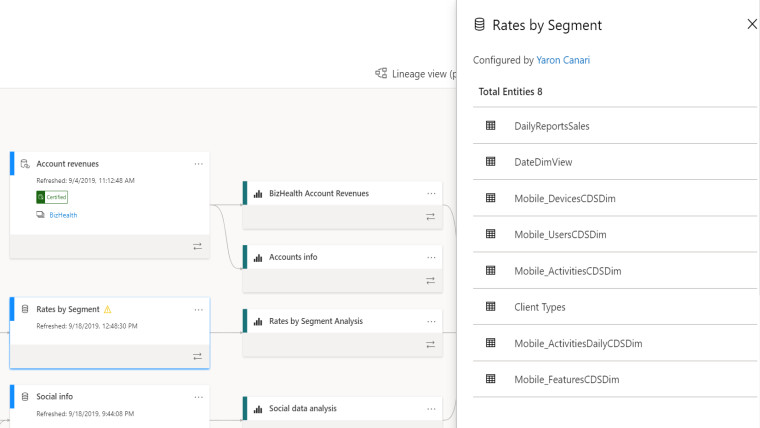Viewport: 760px width, 428px height.
Task: Click lineage arrows icon on Account revenues card
Action: click(197, 247)
